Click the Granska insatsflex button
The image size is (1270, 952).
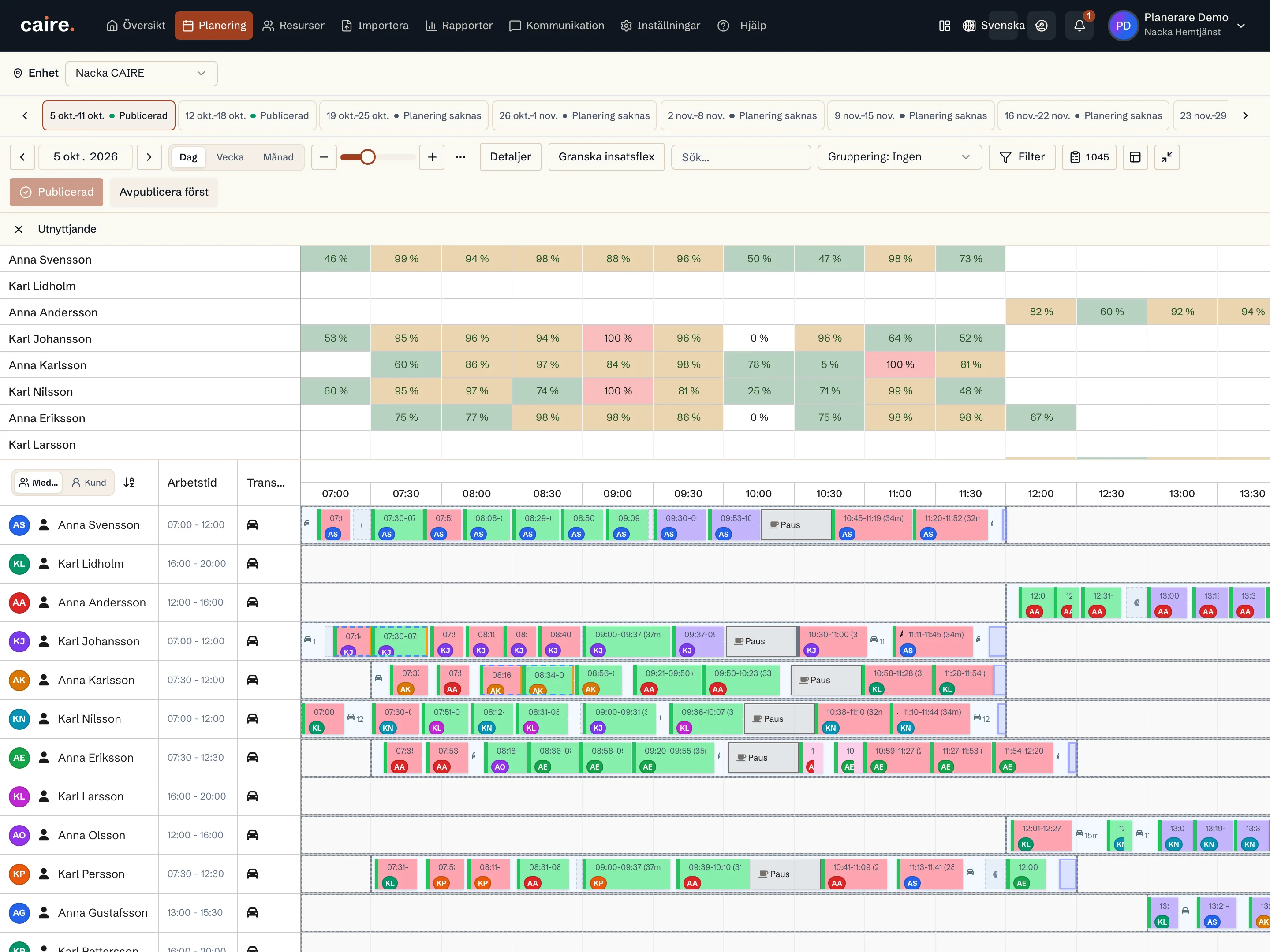click(606, 157)
